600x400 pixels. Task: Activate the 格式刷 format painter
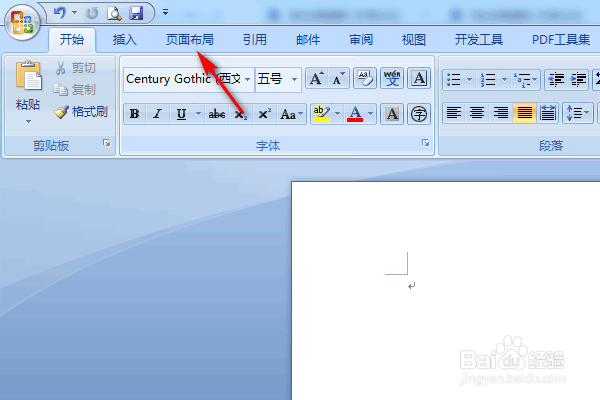tap(81, 112)
